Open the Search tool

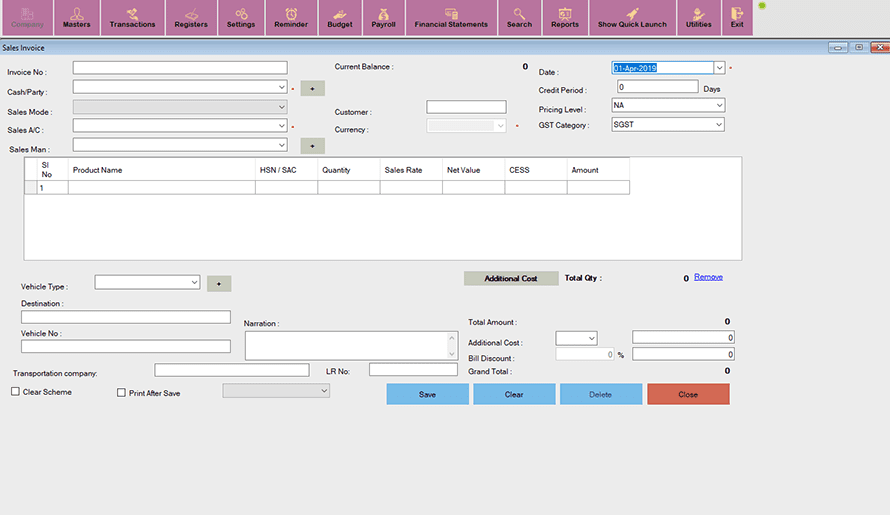pos(519,18)
